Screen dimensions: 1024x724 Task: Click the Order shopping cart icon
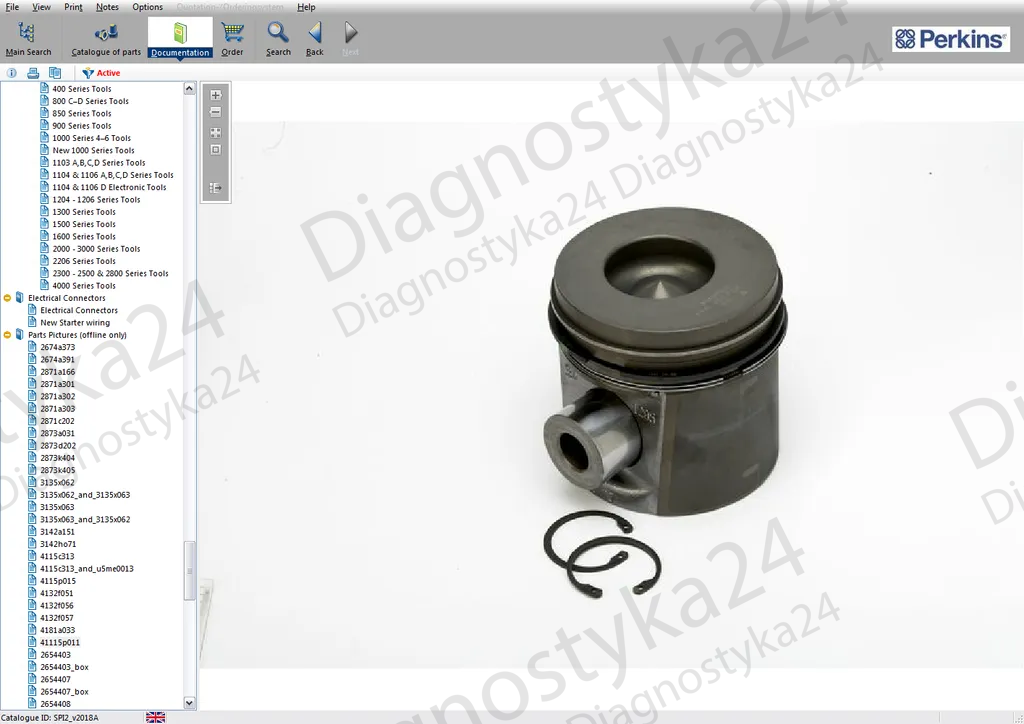[x=232, y=39]
